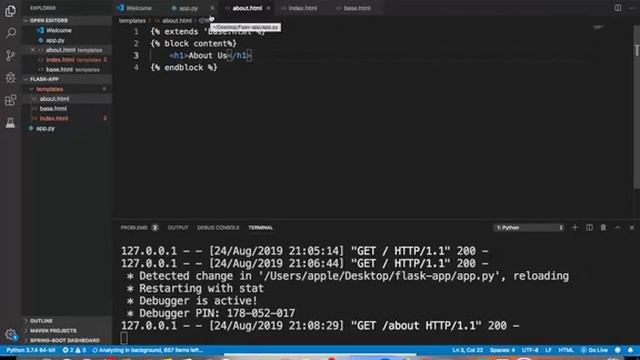Open the Source Control view
Viewport: 640px width, 360px height.
(x=11, y=56)
